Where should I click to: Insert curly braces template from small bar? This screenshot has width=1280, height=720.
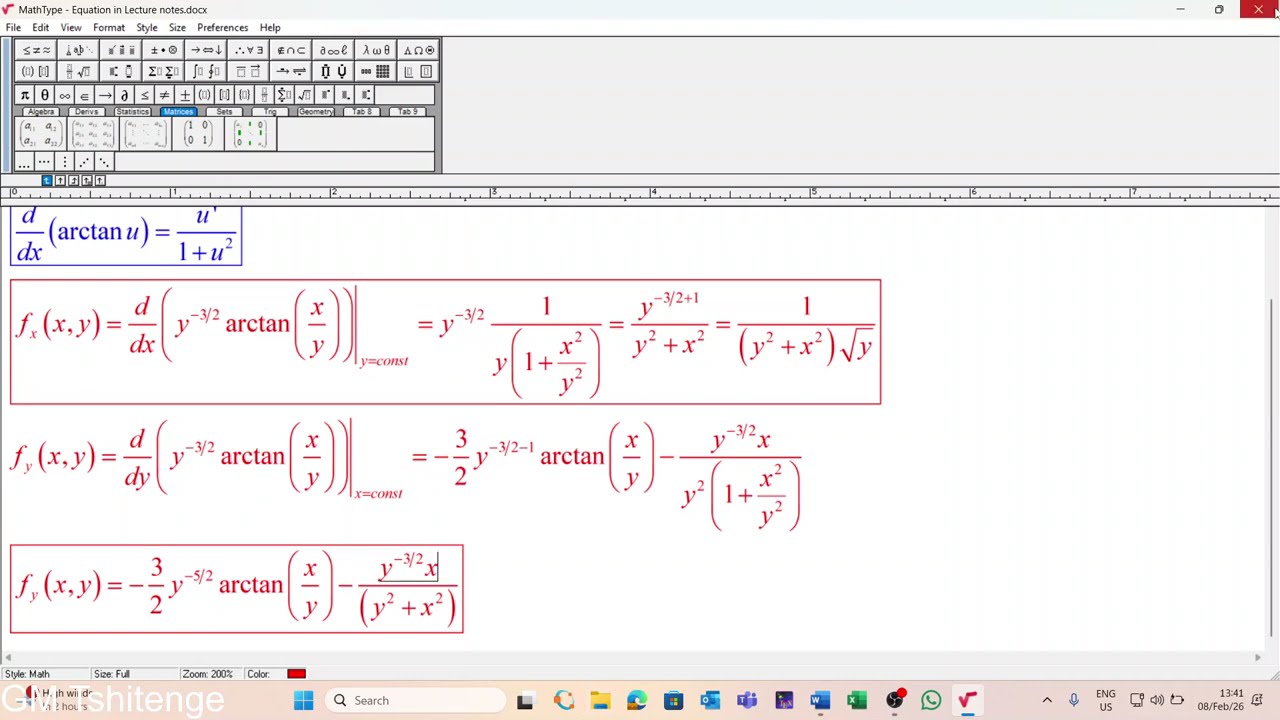245,95
